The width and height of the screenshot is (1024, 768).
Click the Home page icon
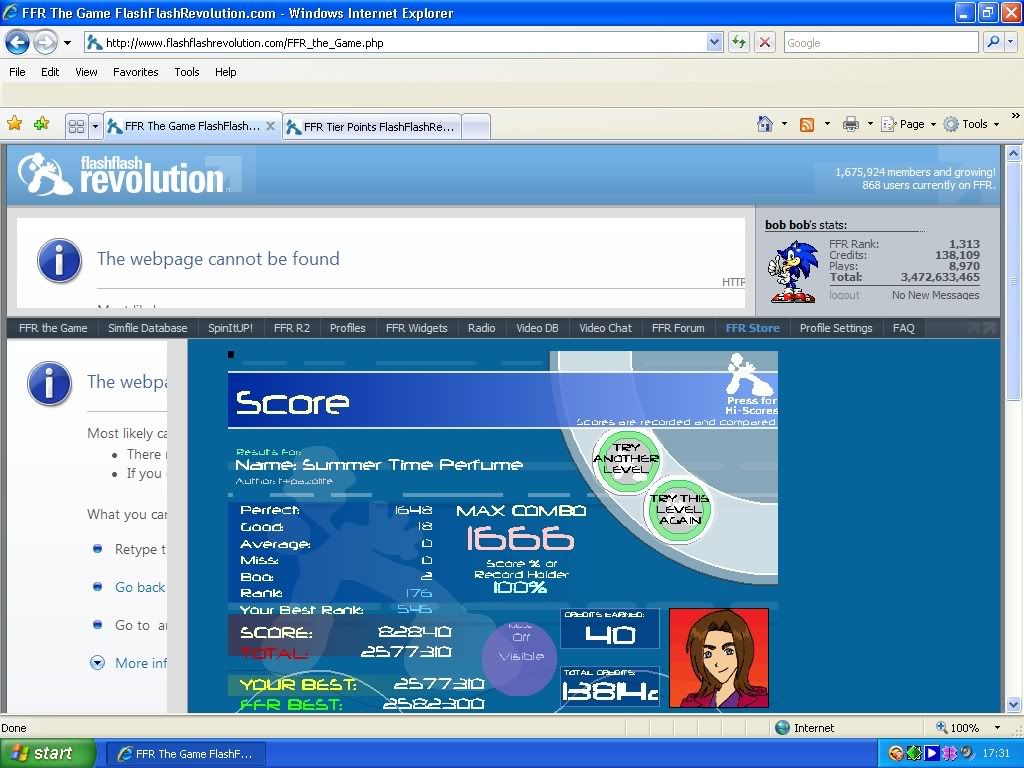pos(765,124)
